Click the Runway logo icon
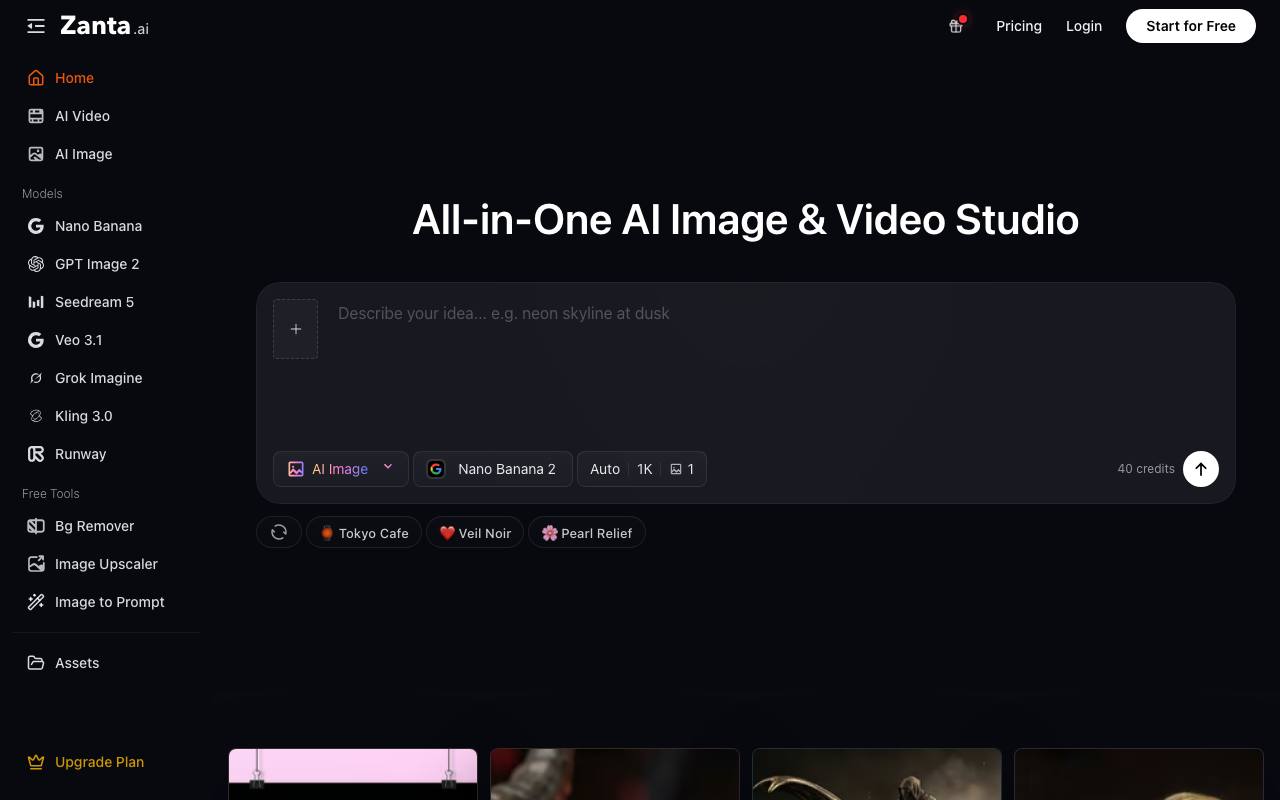Viewport: 1280px width, 800px height. [36, 454]
